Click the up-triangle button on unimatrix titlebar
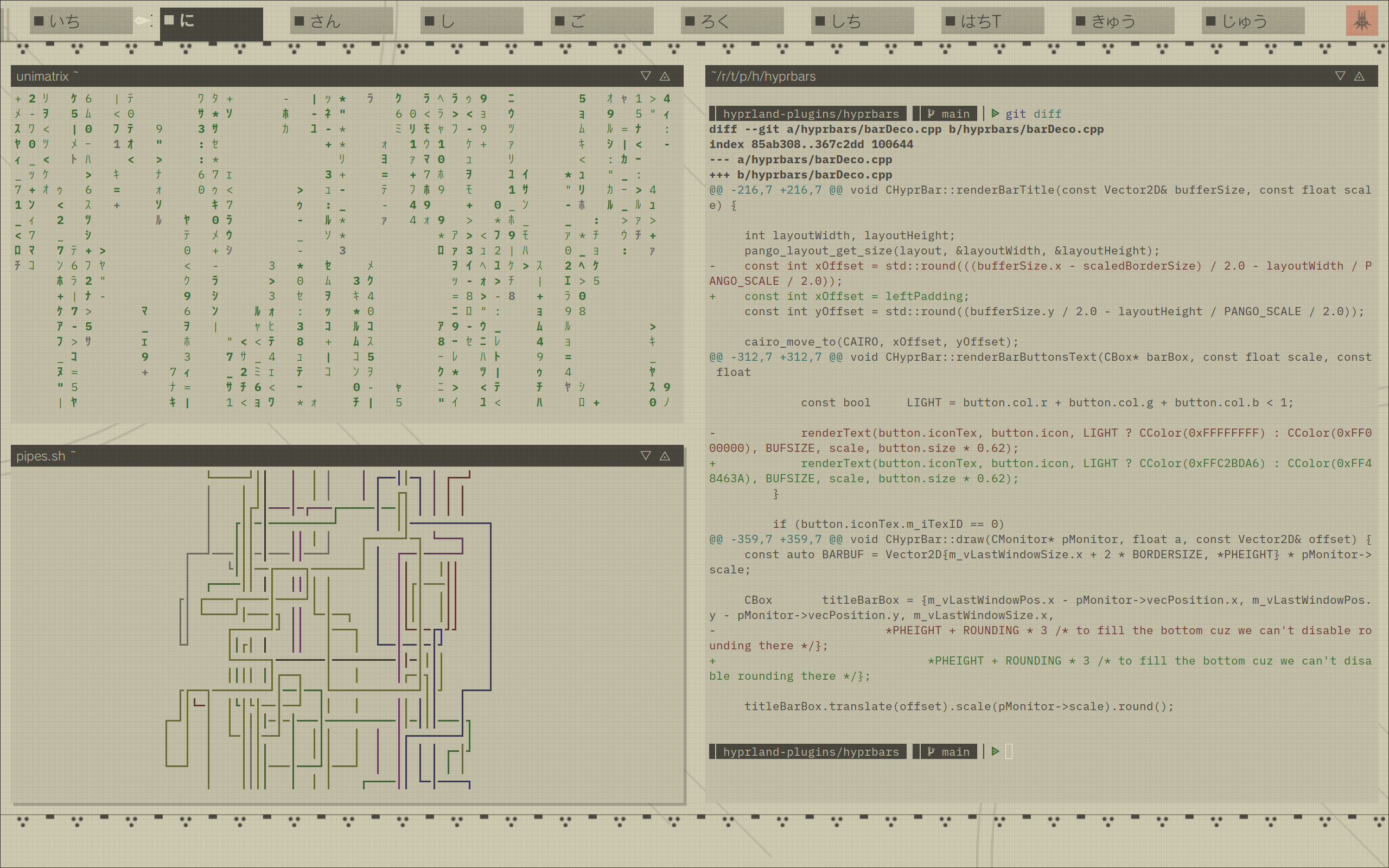Viewport: 1389px width, 868px height. (665, 76)
